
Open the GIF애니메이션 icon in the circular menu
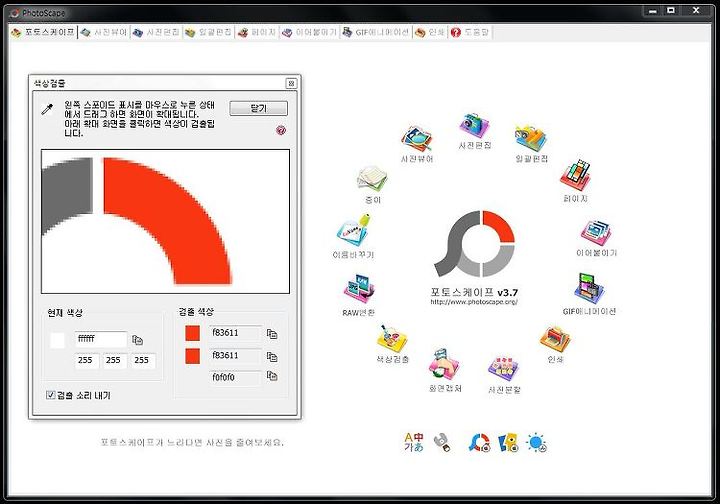(589, 289)
